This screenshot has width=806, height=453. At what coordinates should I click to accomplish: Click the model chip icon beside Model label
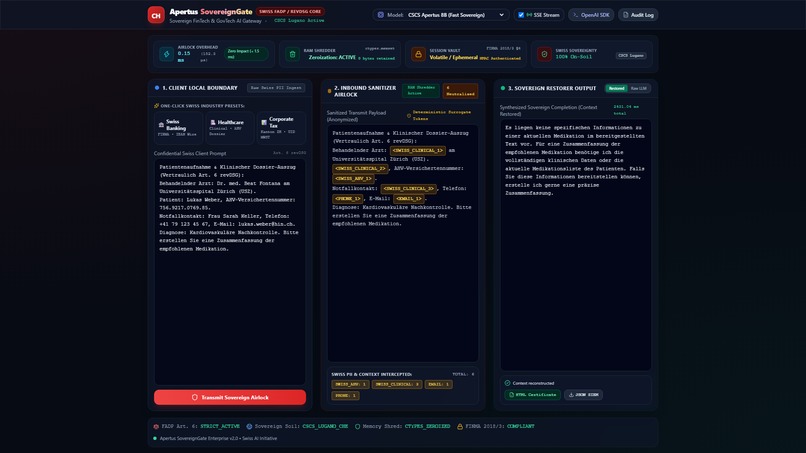[380, 15]
